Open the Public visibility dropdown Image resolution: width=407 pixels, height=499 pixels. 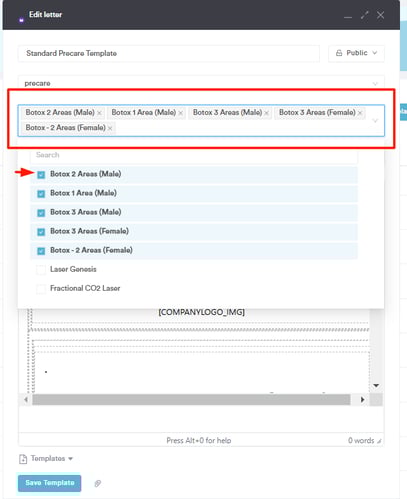(356, 53)
